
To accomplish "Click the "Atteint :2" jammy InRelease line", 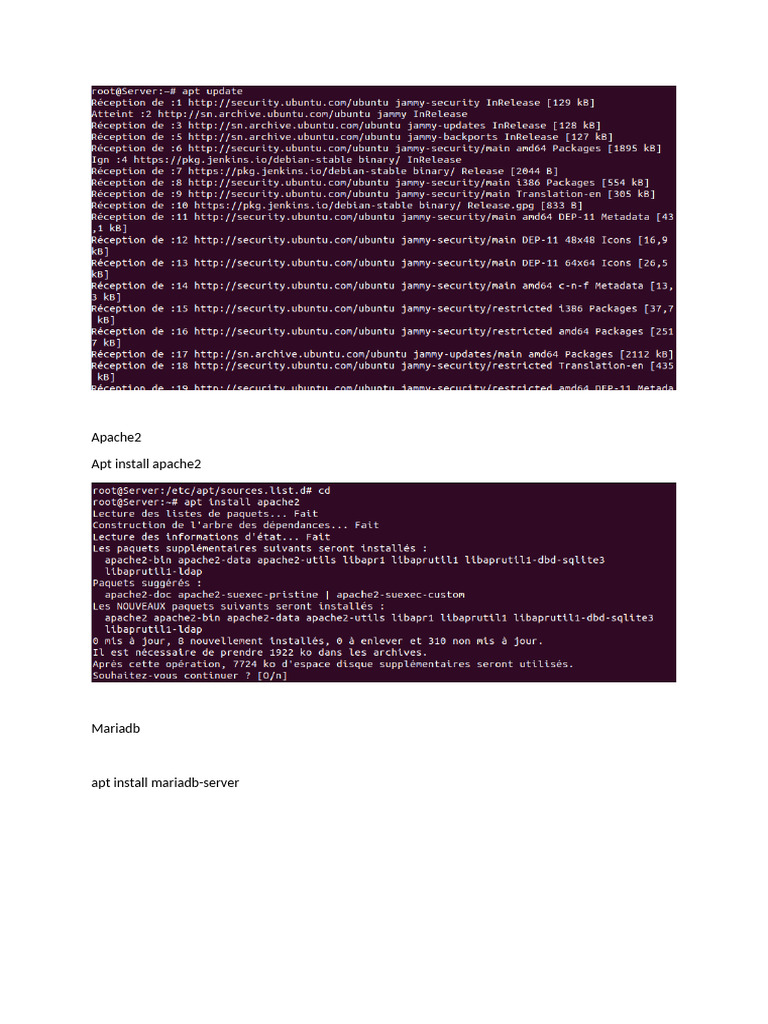I will click(280, 114).
